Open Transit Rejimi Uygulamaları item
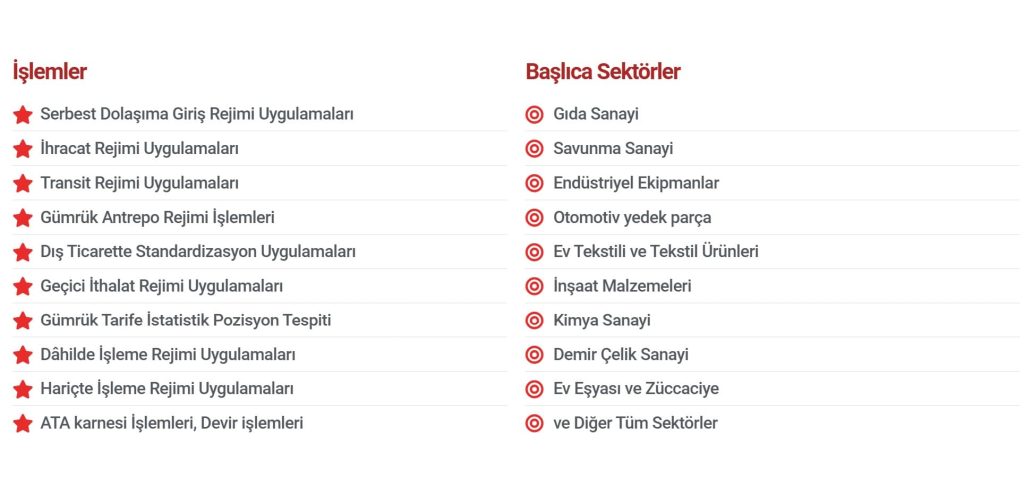The height and width of the screenshot is (486, 1024). (139, 183)
